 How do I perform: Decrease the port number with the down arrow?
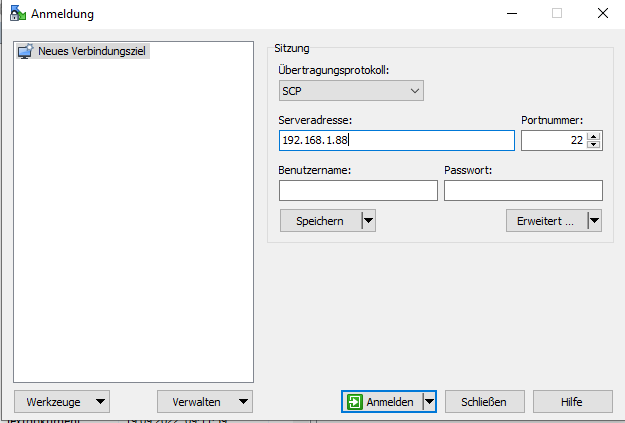coord(594,146)
